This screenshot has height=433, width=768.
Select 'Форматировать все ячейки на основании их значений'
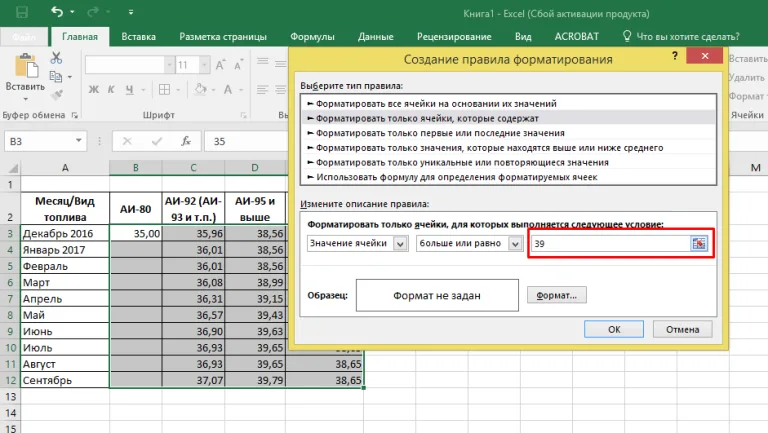coord(508,103)
